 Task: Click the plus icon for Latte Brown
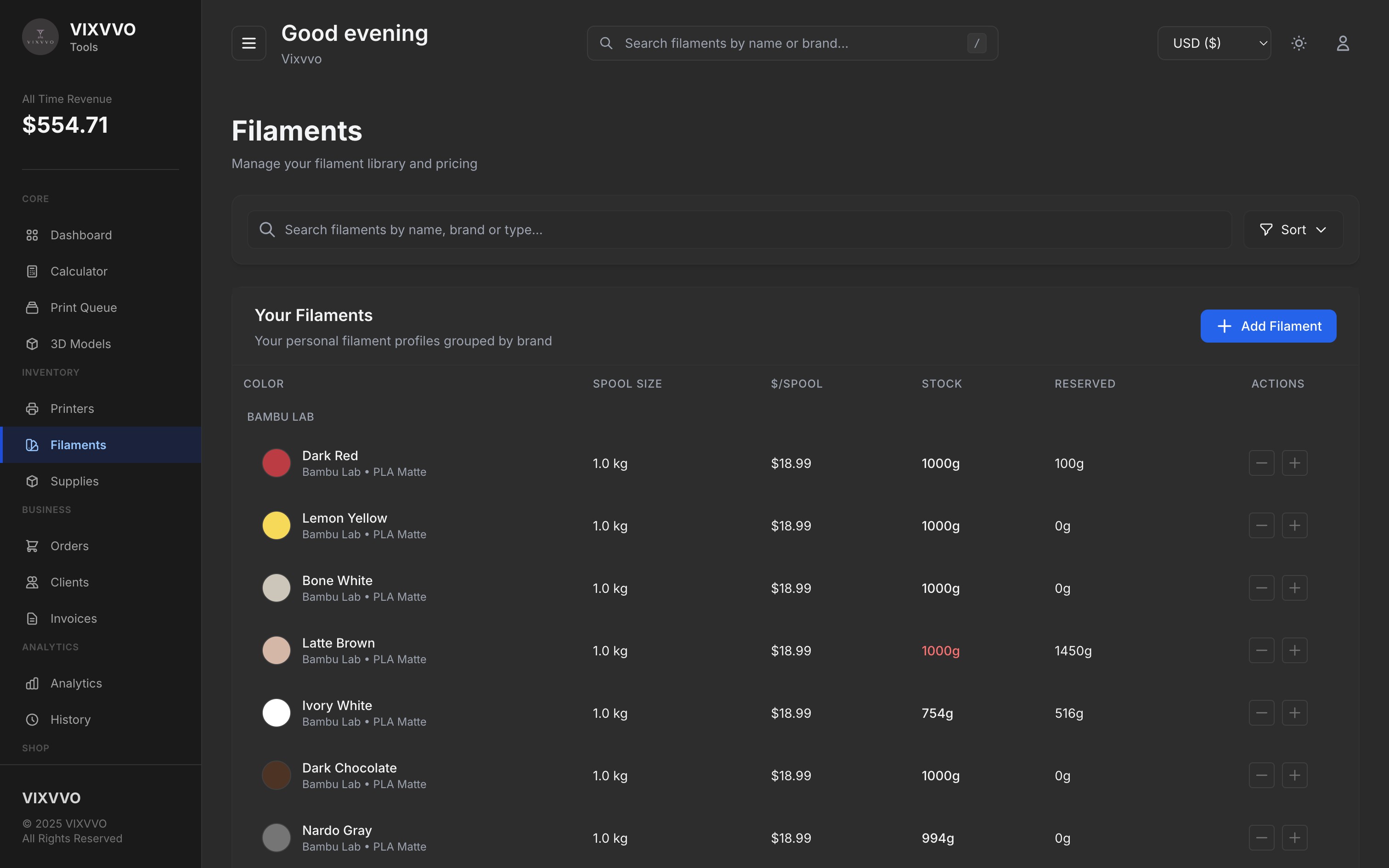tap(1294, 650)
